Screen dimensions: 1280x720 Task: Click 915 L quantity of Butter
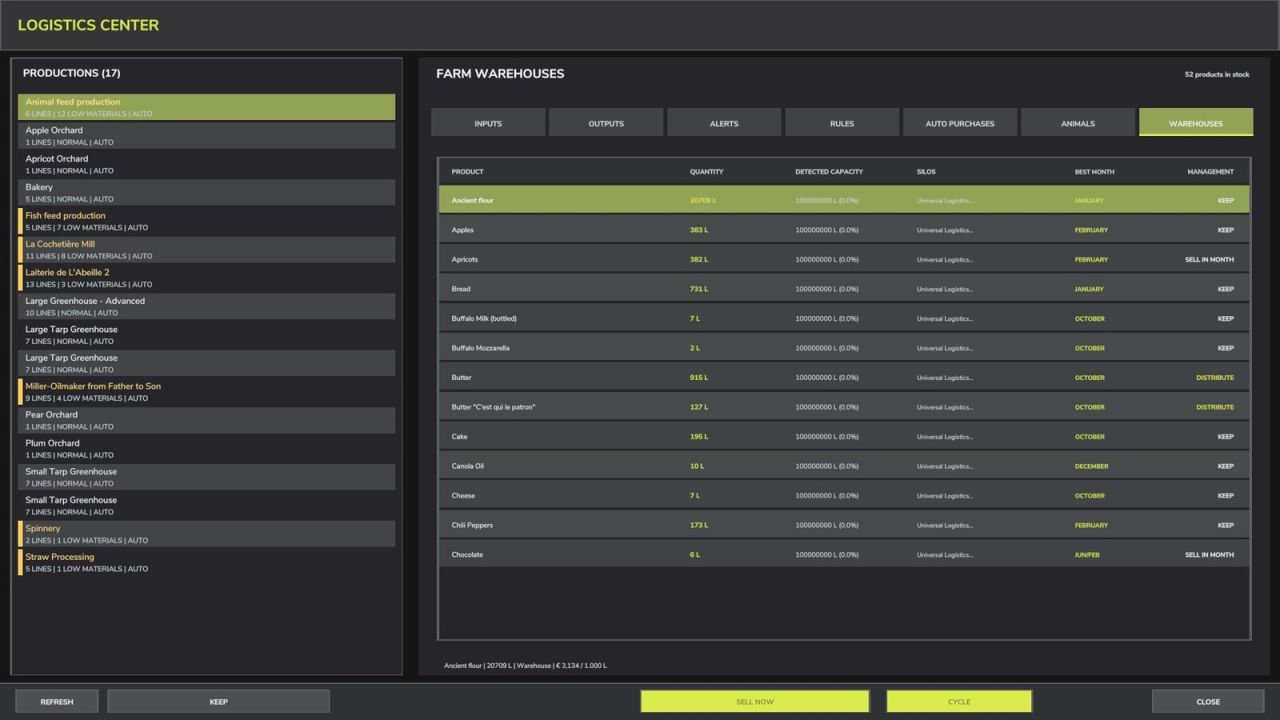699,377
